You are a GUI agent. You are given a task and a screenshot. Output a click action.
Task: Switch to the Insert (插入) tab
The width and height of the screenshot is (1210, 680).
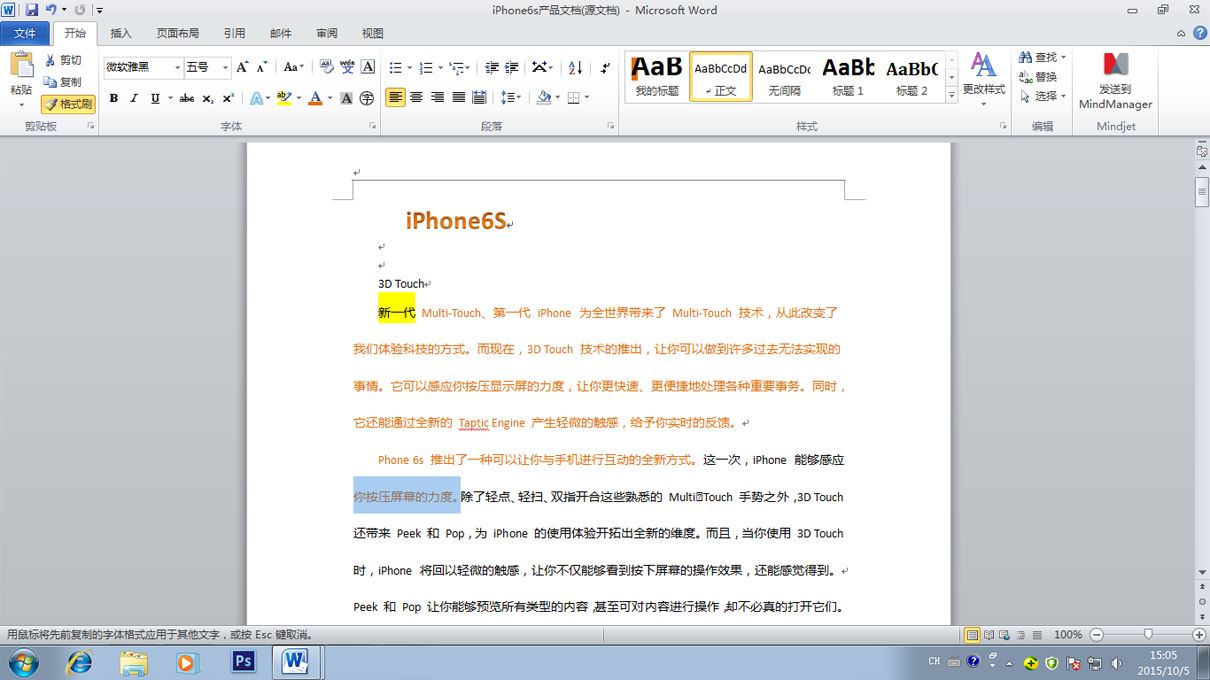point(121,34)
